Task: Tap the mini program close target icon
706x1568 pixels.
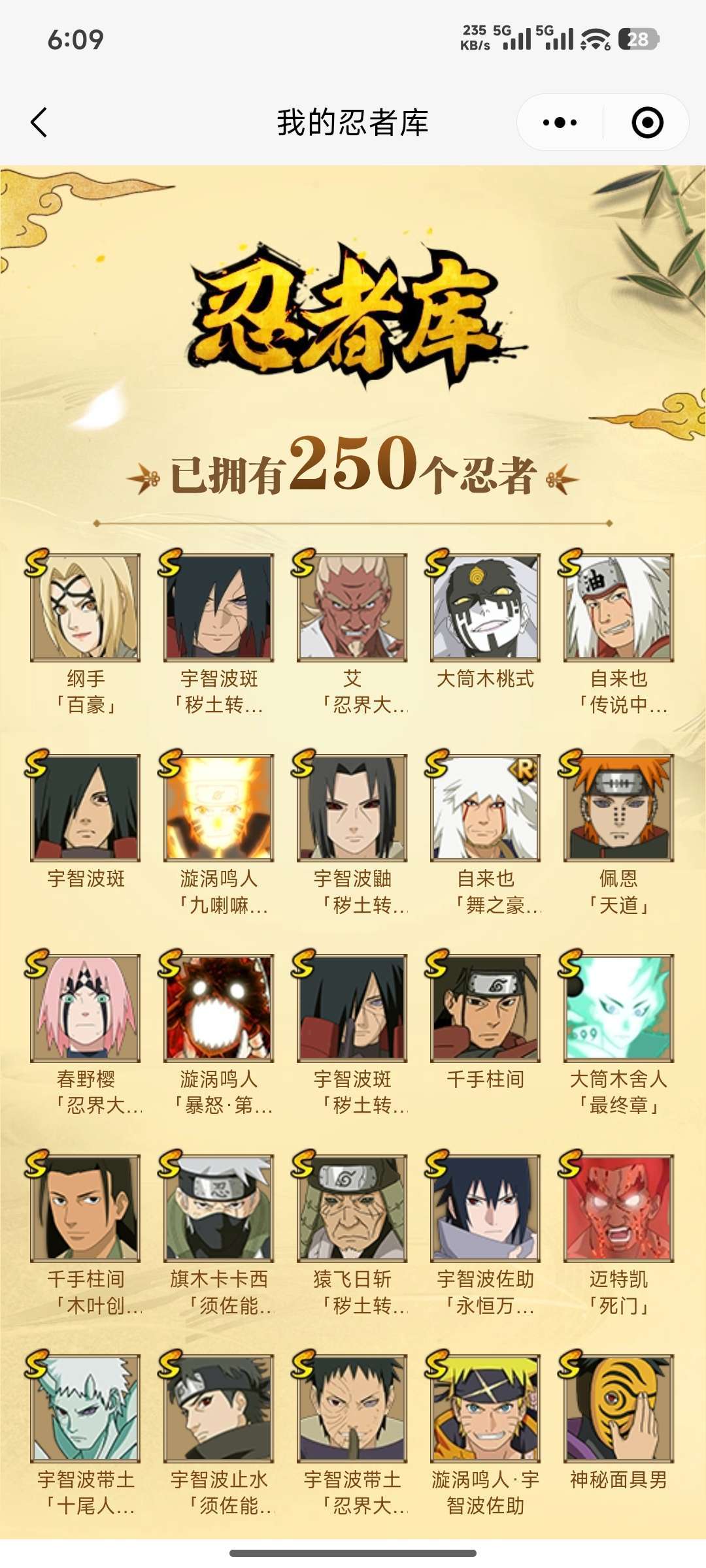Action: 647,122
